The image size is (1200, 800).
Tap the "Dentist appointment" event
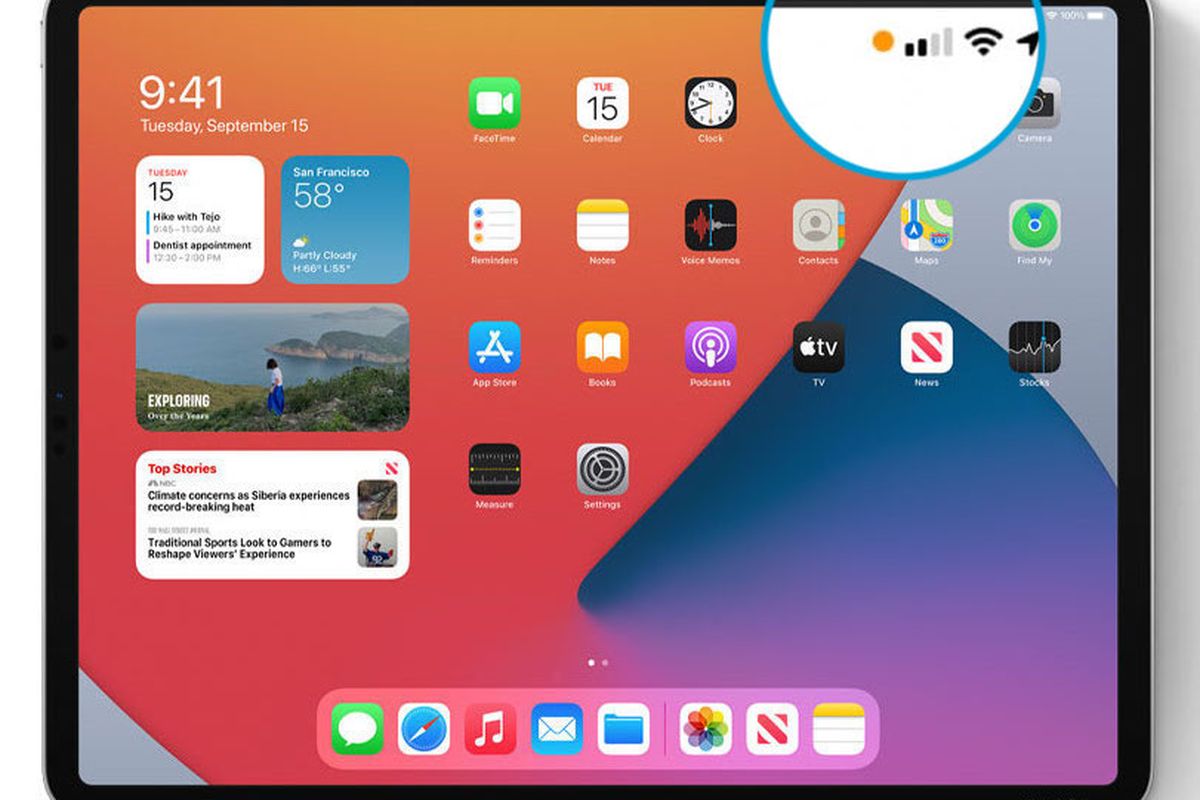(200, 251)
